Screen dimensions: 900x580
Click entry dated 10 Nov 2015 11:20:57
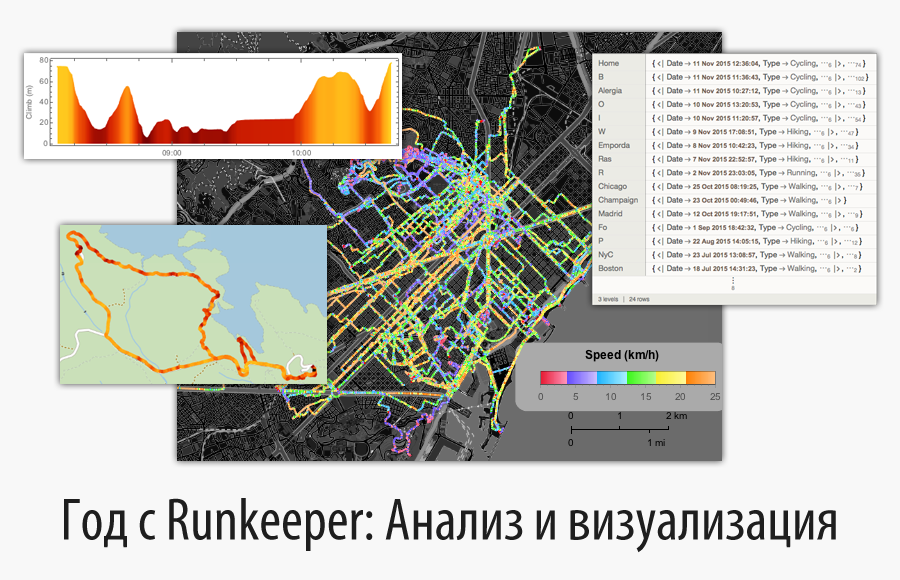[x=758, y=118]
